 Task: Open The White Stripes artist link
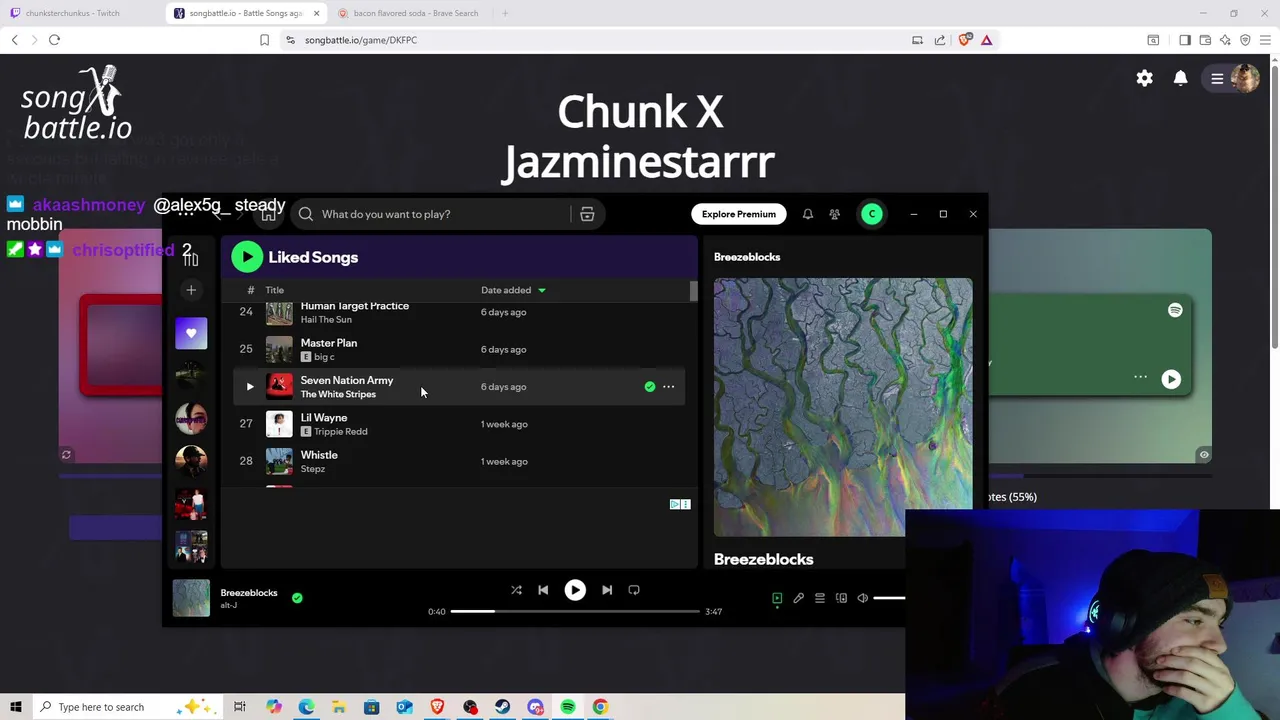pyautogui.click(x=338, y=394)
